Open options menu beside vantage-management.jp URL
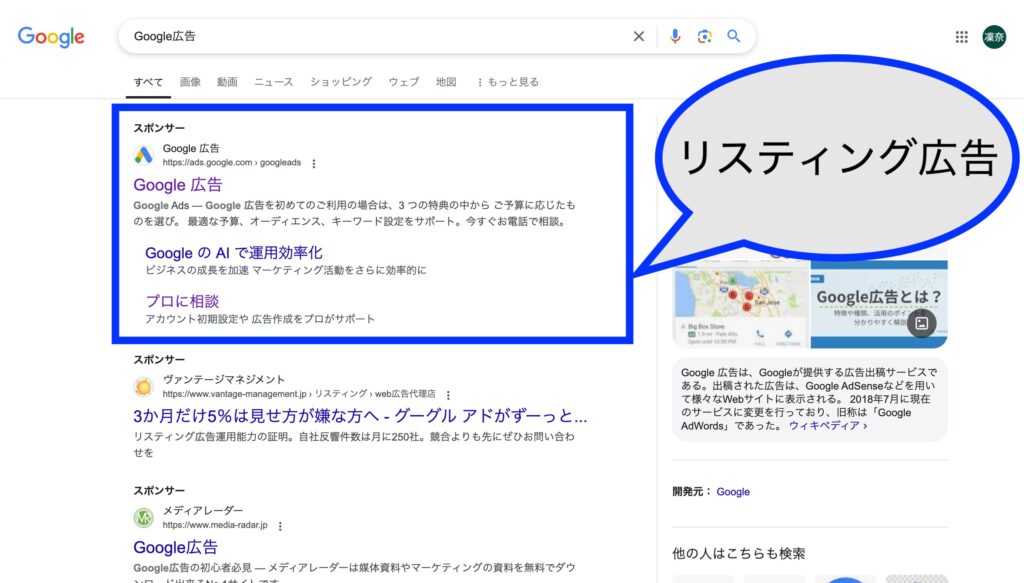Viewport: 1024px width, 583px height. 448,395
